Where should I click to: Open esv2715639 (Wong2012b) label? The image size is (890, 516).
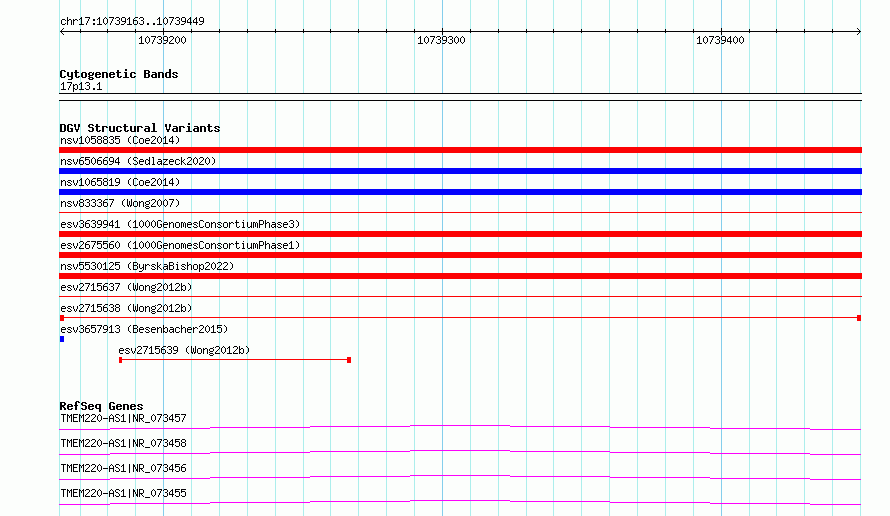[x=184, y=350]
